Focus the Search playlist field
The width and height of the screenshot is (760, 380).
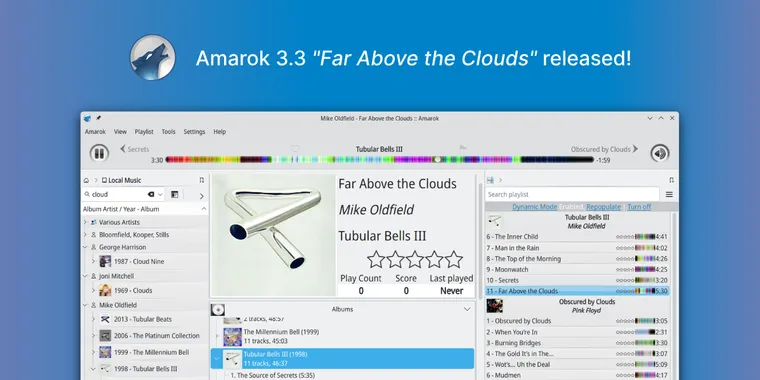pyautogui.click(x=572, y=194)
